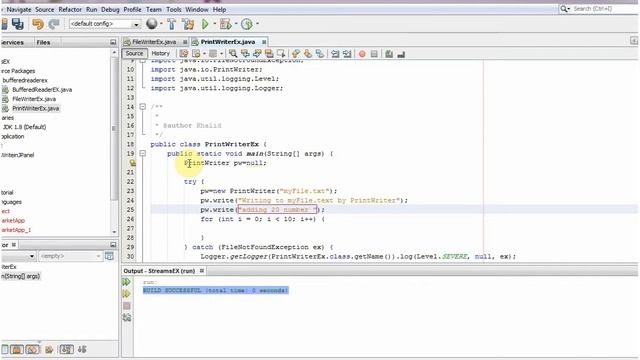Select the main(String[] args) Navigator entry
This screenshot has height=360, width=640.
coord(20,276)
